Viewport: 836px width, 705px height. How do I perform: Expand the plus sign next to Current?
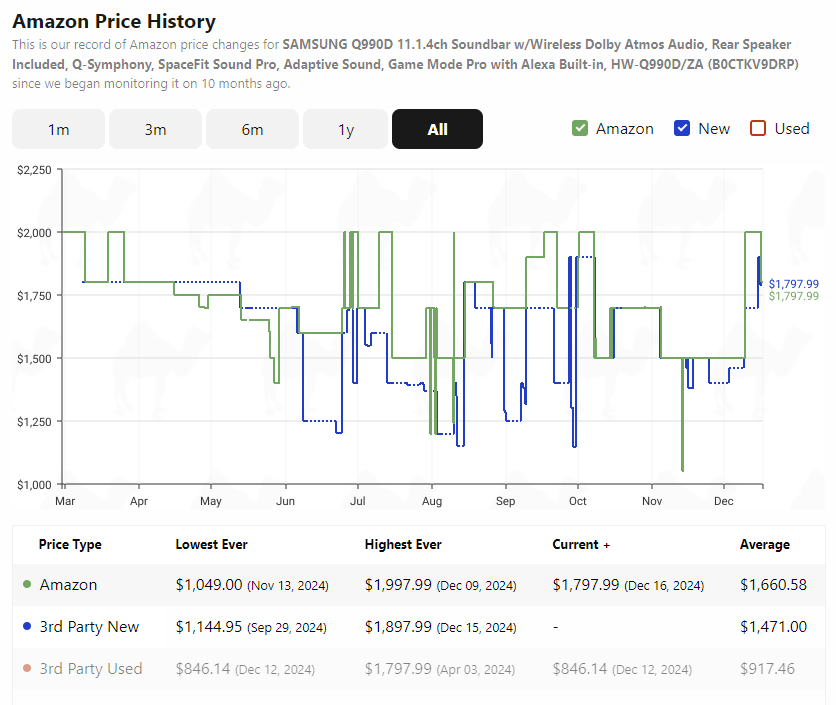607,545
